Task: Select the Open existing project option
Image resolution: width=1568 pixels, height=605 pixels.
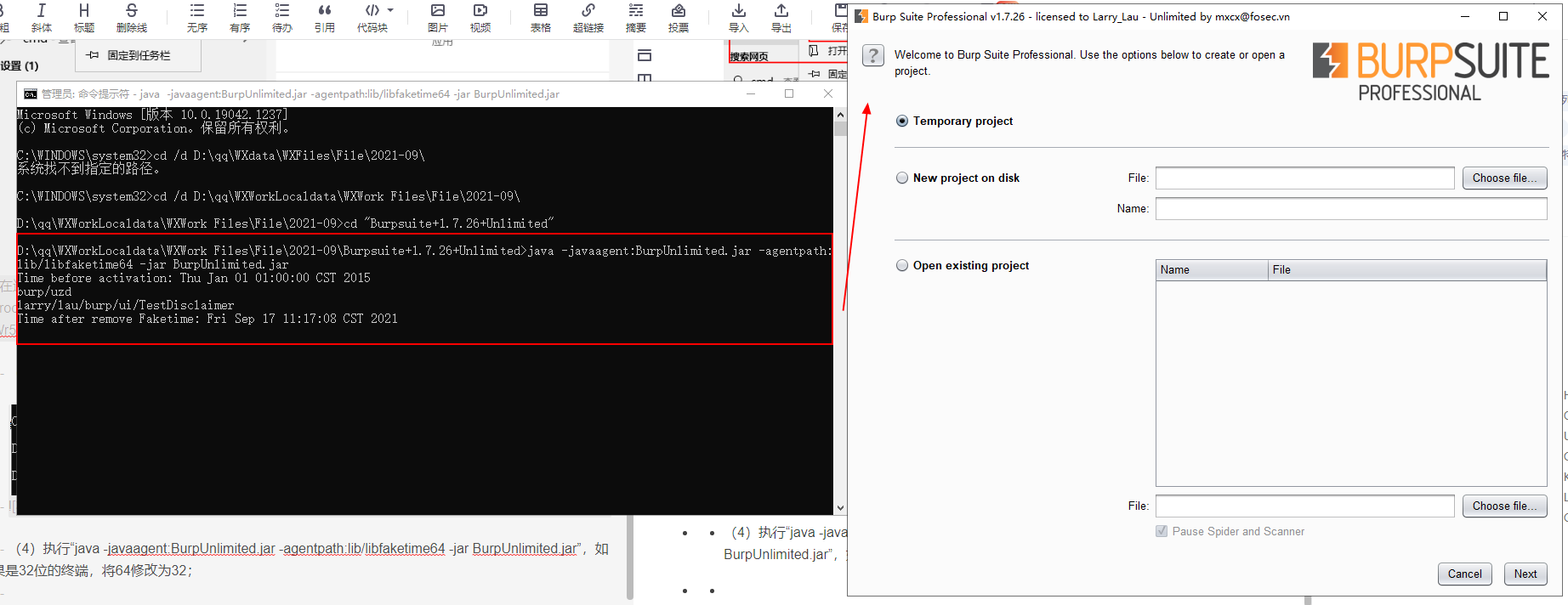Action: 902,265
